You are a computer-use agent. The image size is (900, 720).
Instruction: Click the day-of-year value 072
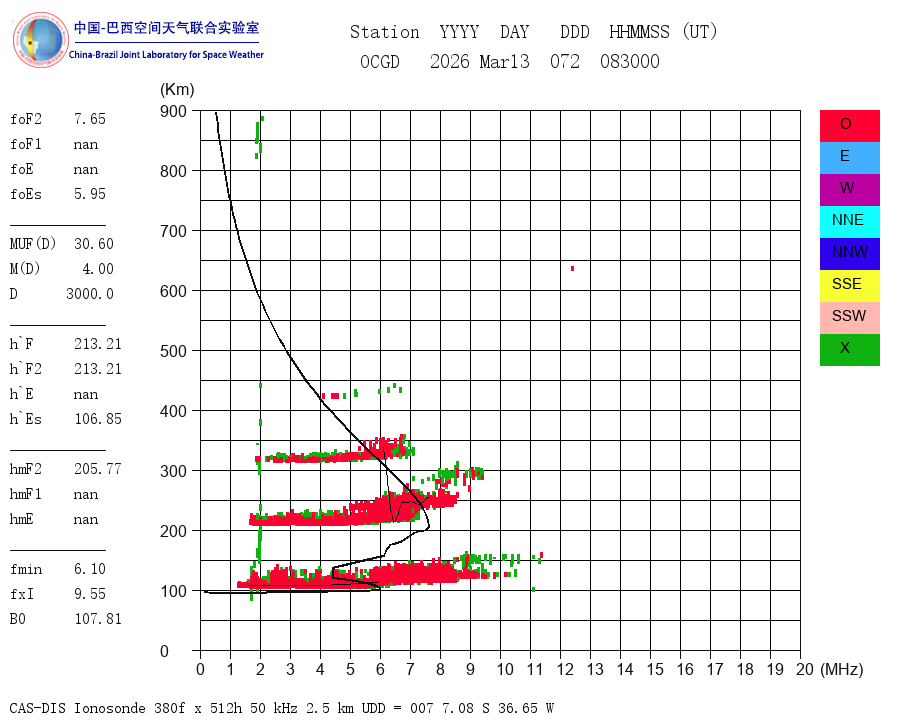pos(565,61)
